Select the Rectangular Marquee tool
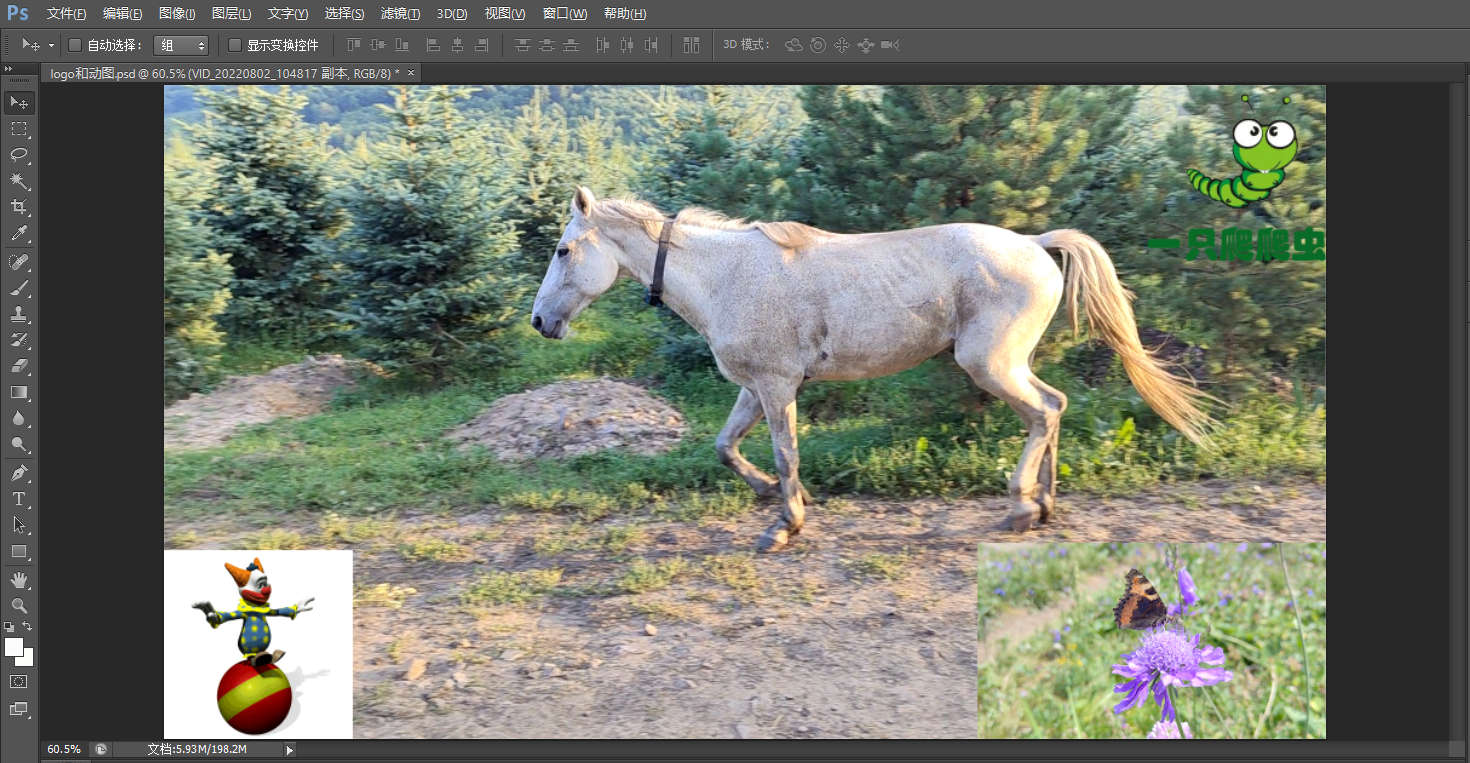 click(19, 129)
